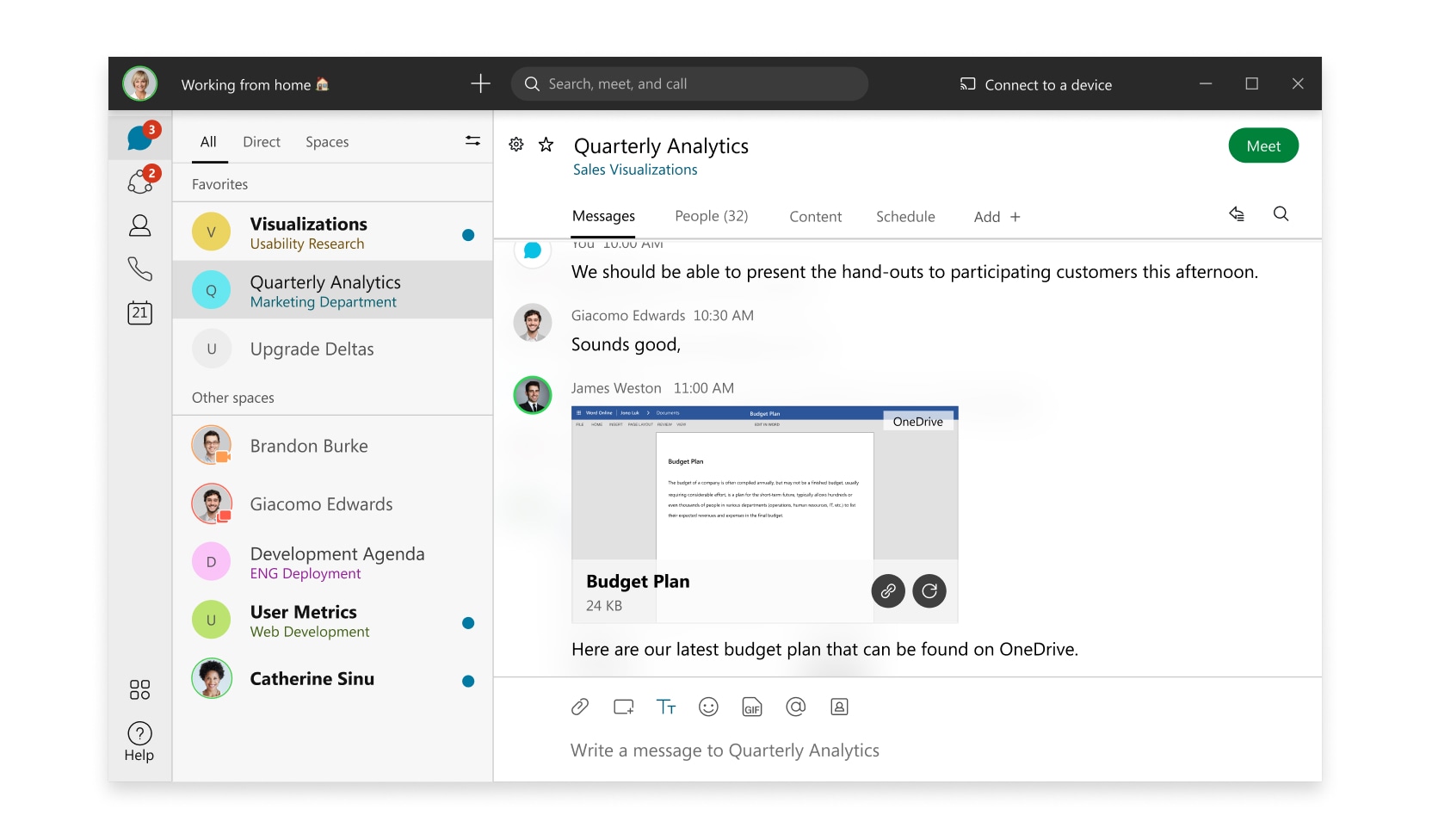This screenshot has width=1432, height=840.
Task: Click the Budget Plan file name
Action: point(638,582)
